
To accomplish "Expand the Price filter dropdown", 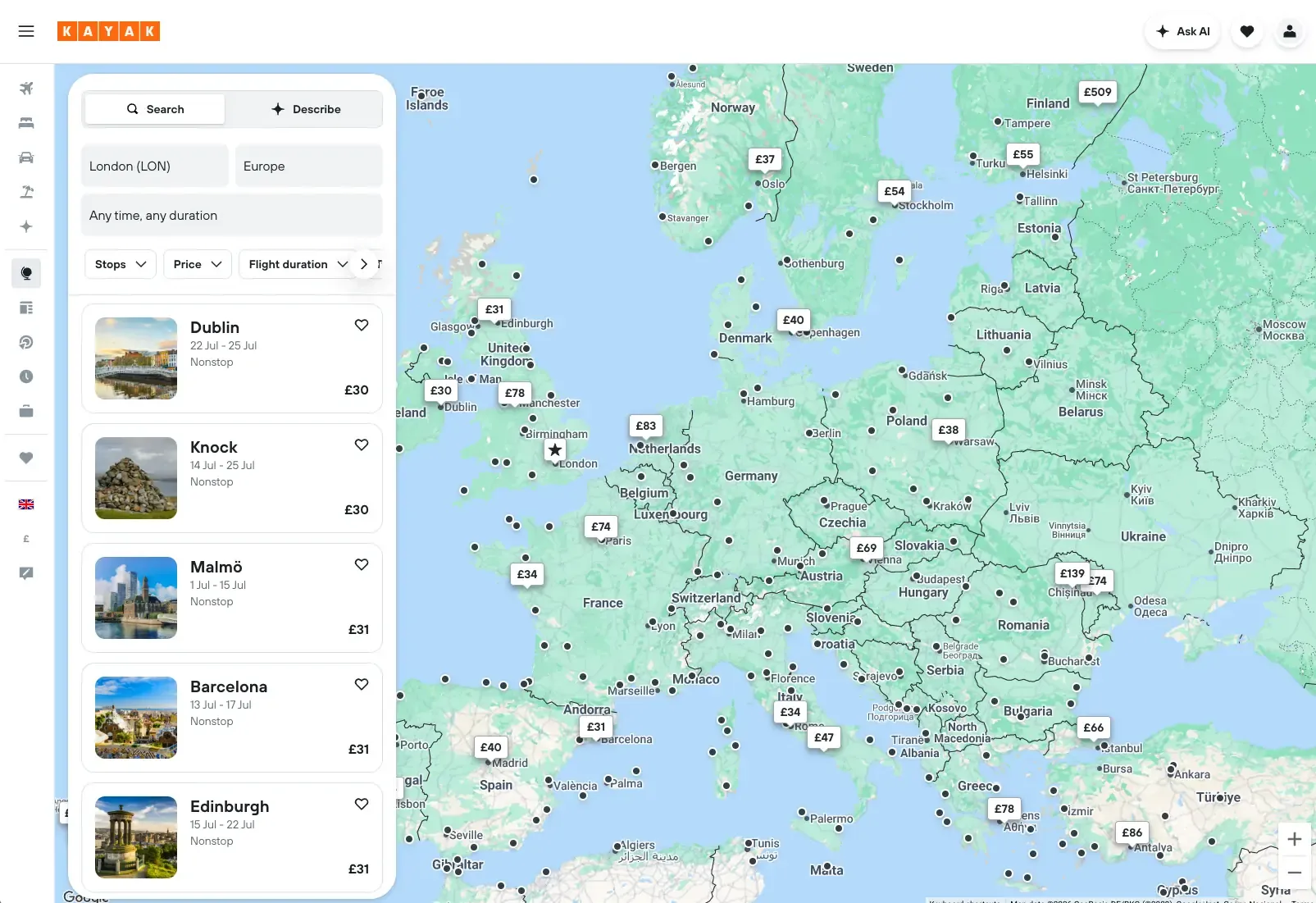I will [x=198, y=264].
